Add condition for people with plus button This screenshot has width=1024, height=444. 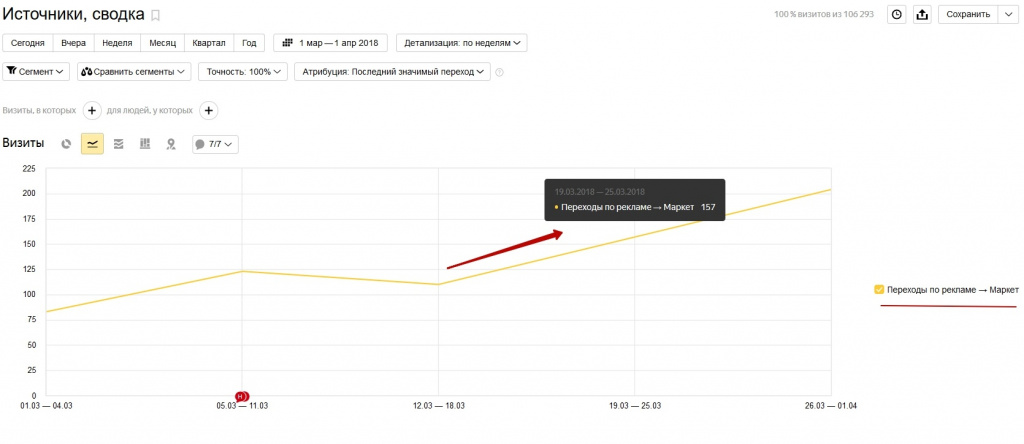[208, 110]
